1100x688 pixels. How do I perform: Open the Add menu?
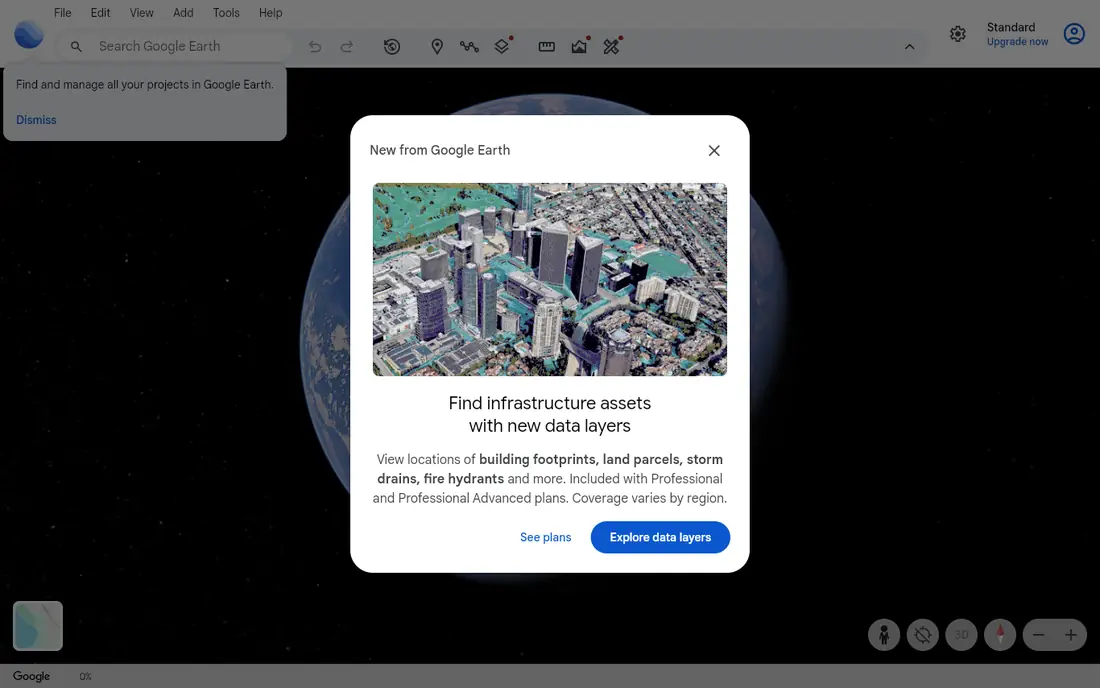tap(183, 13)
